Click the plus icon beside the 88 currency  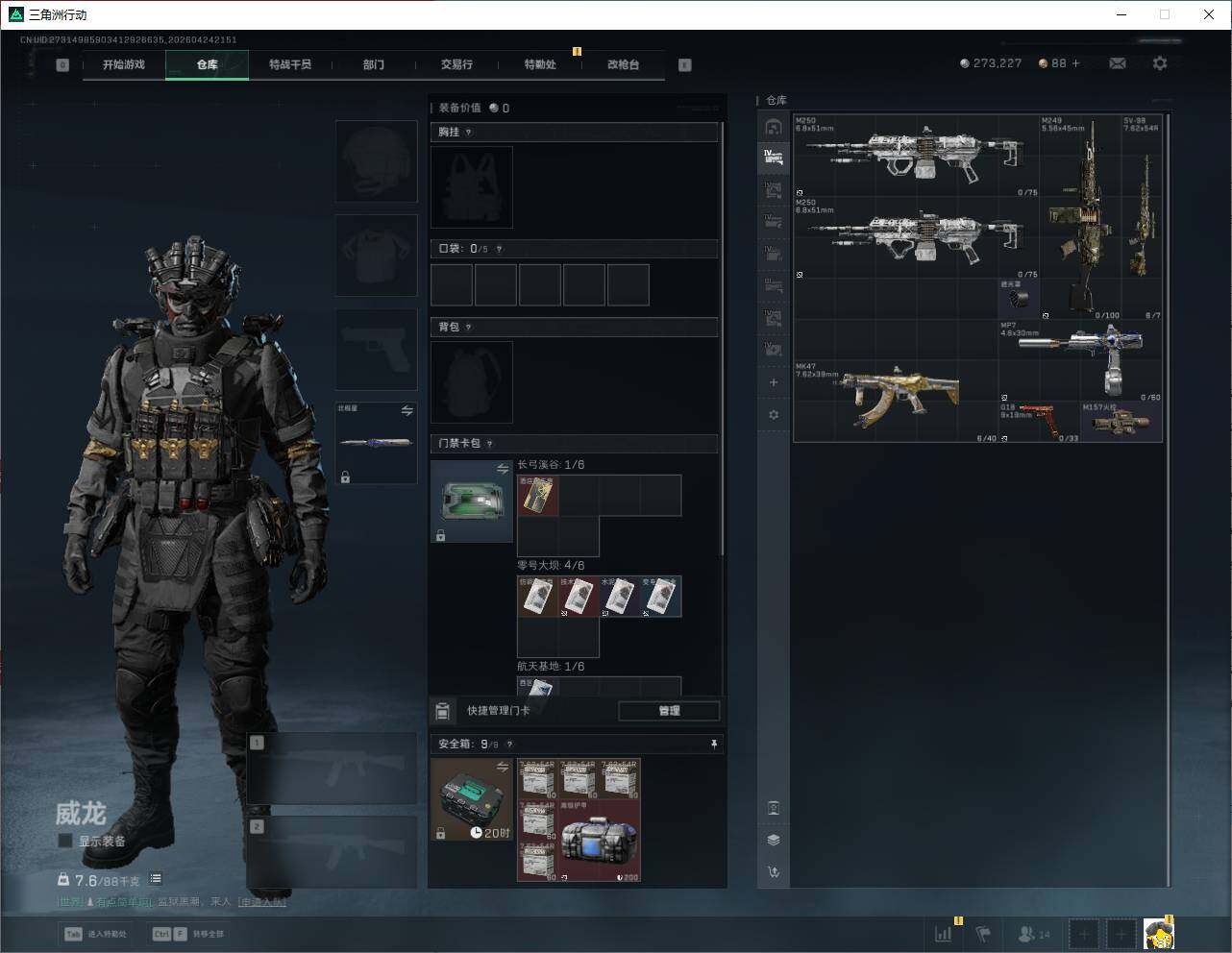1075,63
